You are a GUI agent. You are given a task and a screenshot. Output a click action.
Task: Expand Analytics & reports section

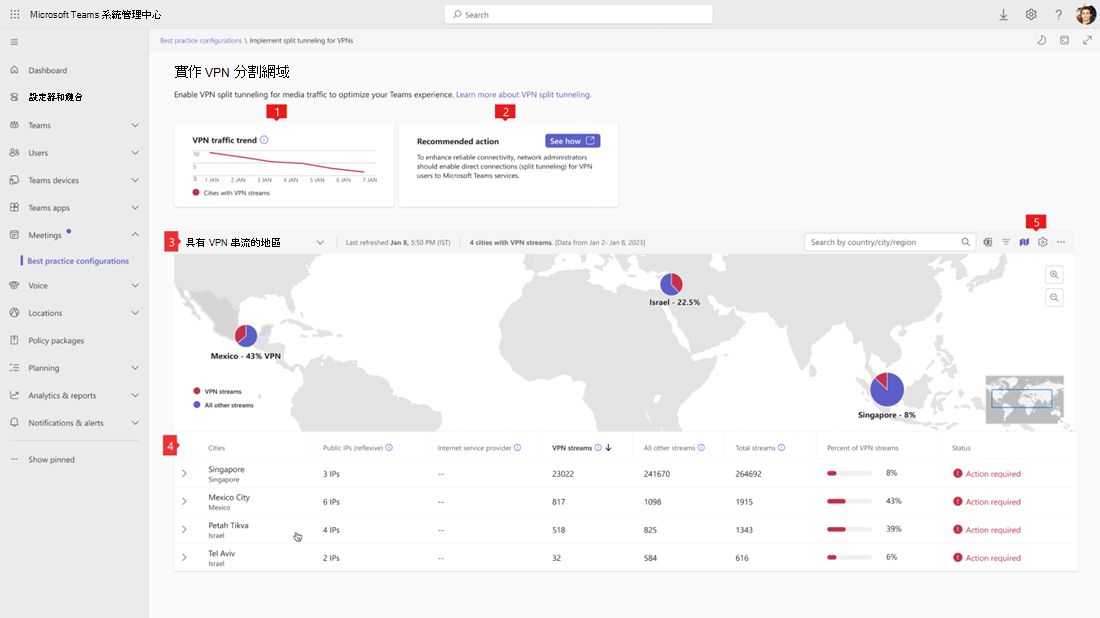point(135,395)
